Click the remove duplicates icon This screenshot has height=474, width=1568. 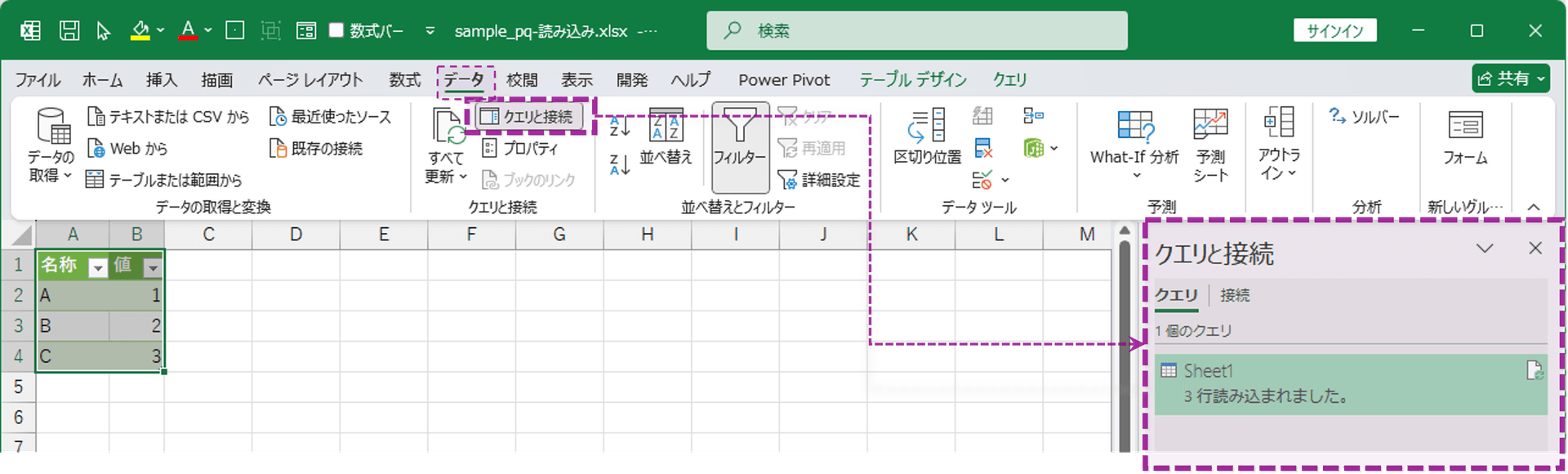983,149
